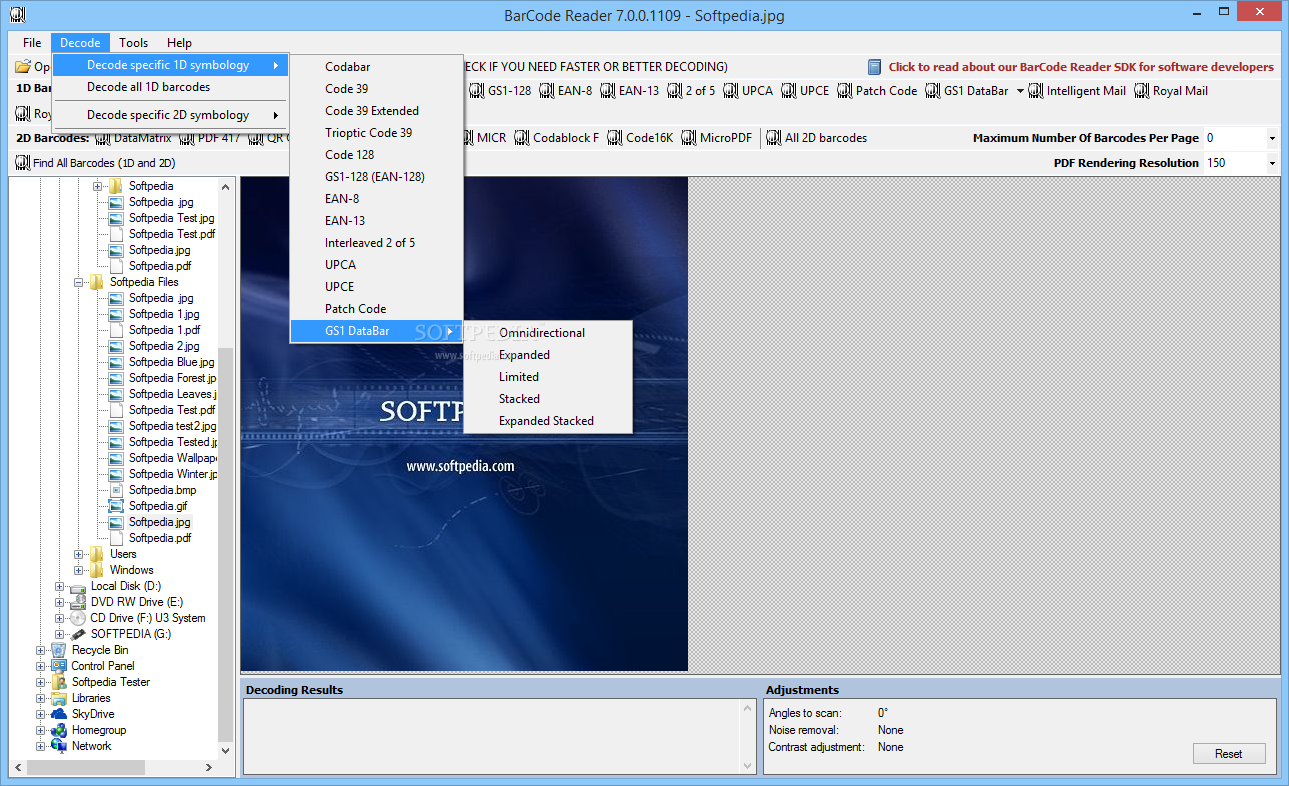Click the Code16K toolbar icon
The width and height of the screenshot is (1289, 786).
click(x=614, y=138)
